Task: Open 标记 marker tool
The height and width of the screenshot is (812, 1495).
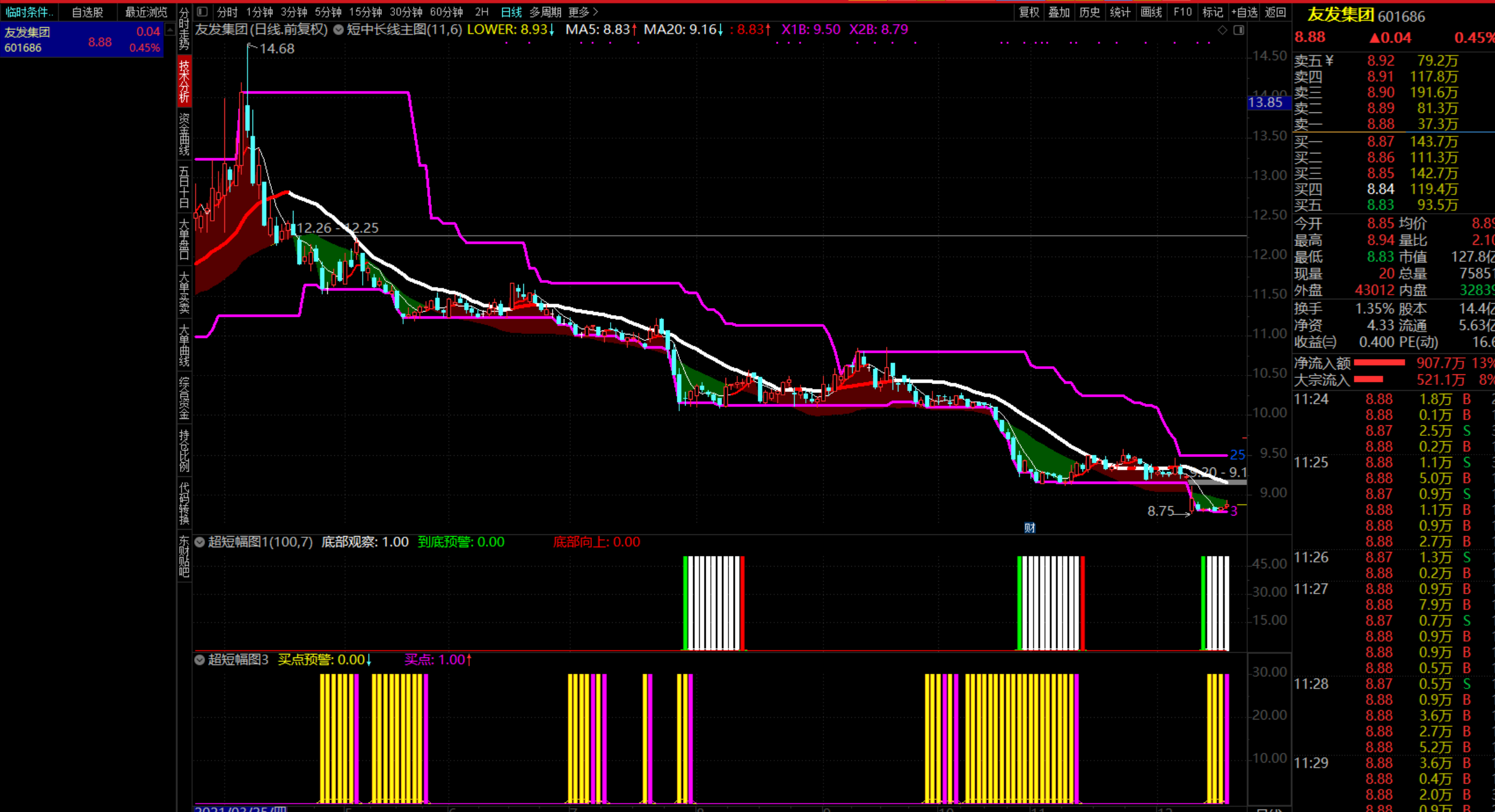Action: [1212, 12]
